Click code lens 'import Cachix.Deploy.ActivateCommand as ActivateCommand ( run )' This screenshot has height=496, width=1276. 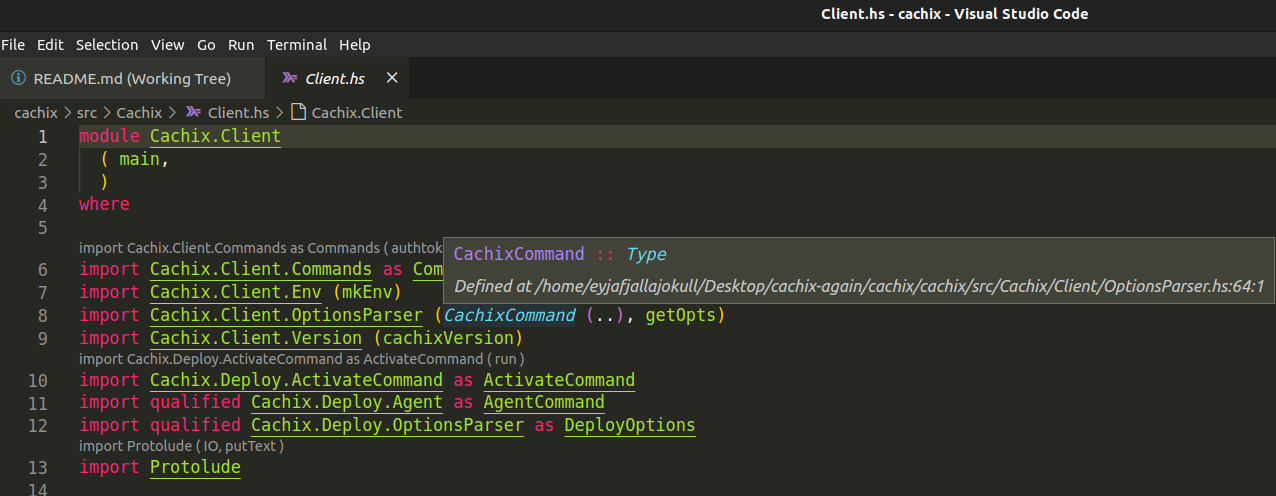[x=302, y=358]
